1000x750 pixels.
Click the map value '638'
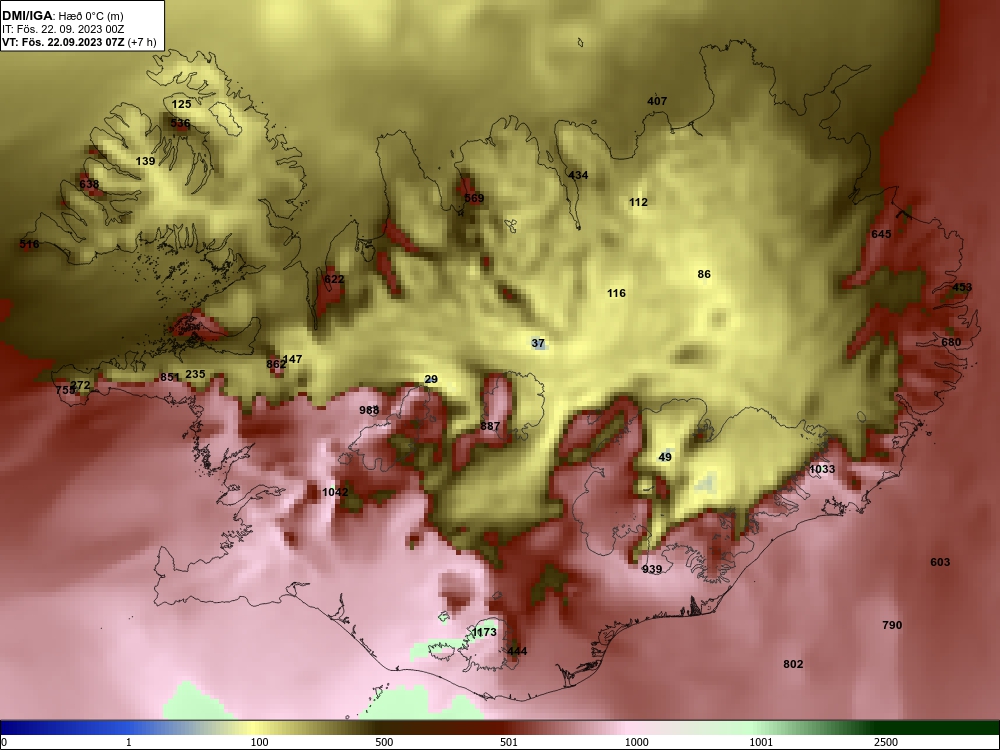coord(89,184)
